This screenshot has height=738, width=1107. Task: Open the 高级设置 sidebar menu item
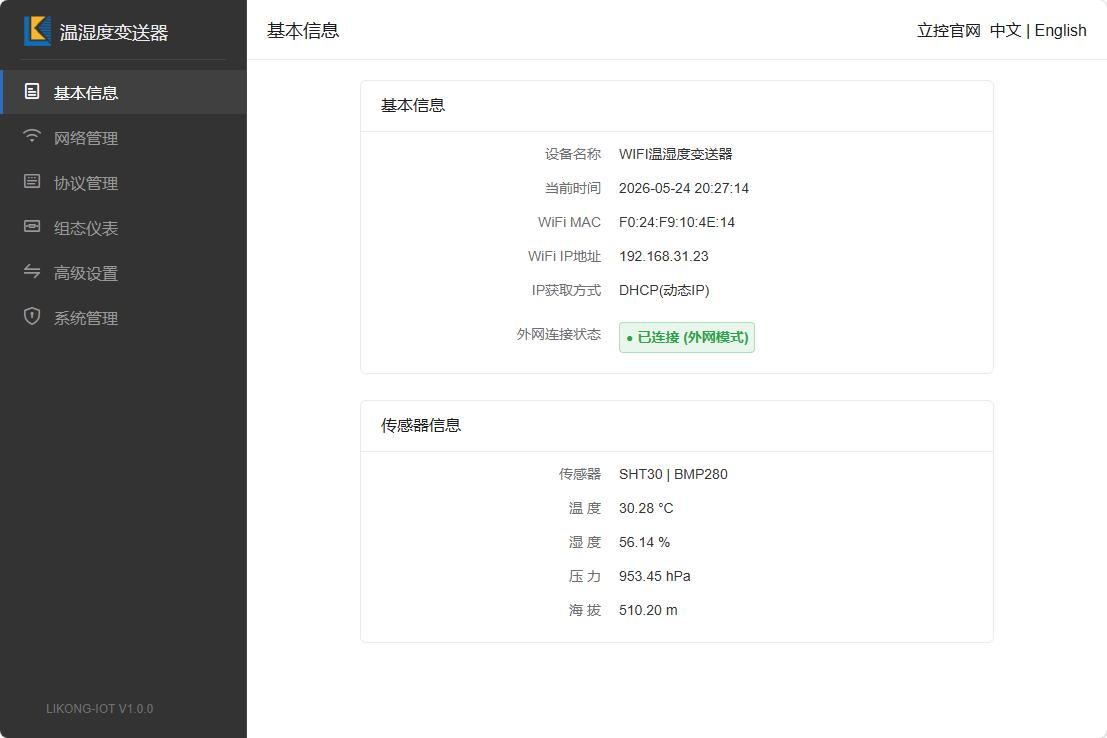124,273
